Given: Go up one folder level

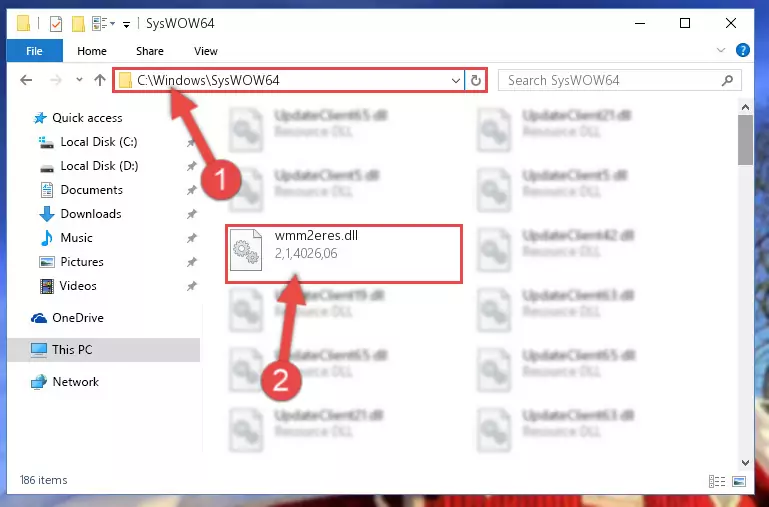Looking at the screenshot, I should pos(100,80).
